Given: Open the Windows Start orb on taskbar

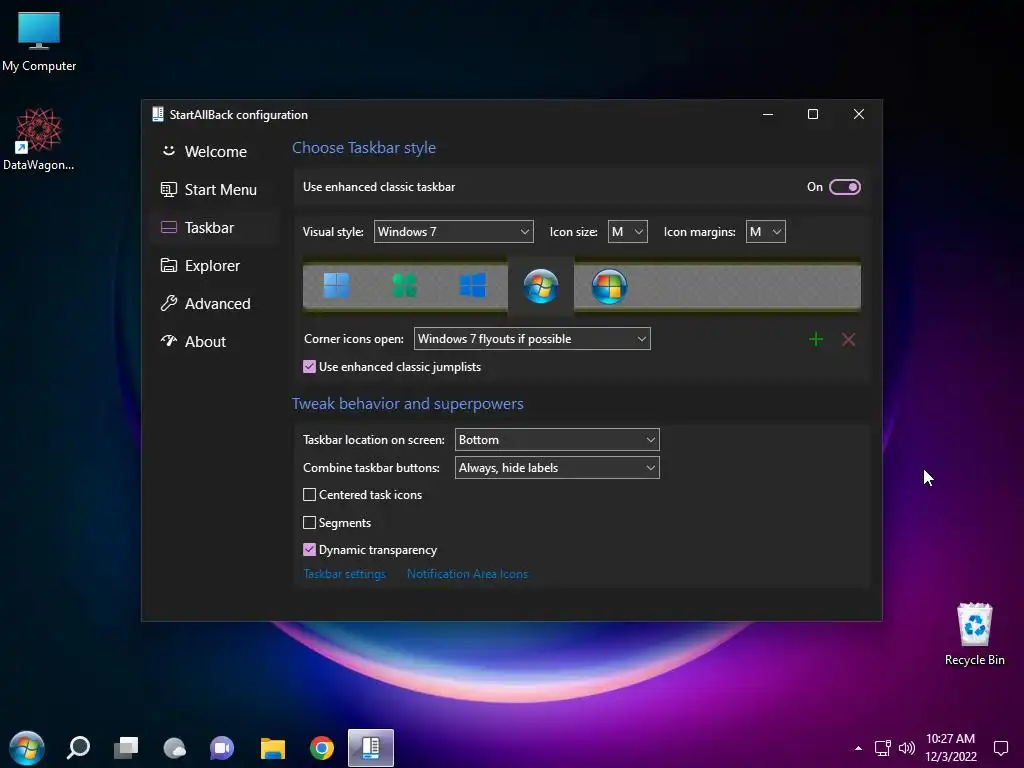Looking at the screenshot, I should tap(27, 748).
